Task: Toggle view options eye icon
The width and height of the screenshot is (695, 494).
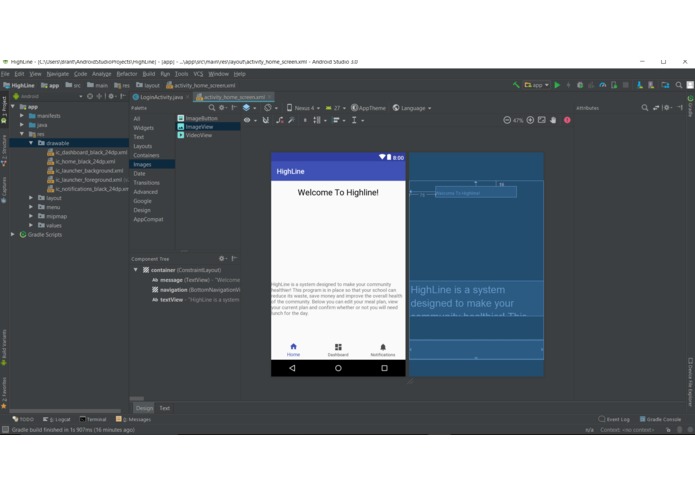Action: [249, 120]
